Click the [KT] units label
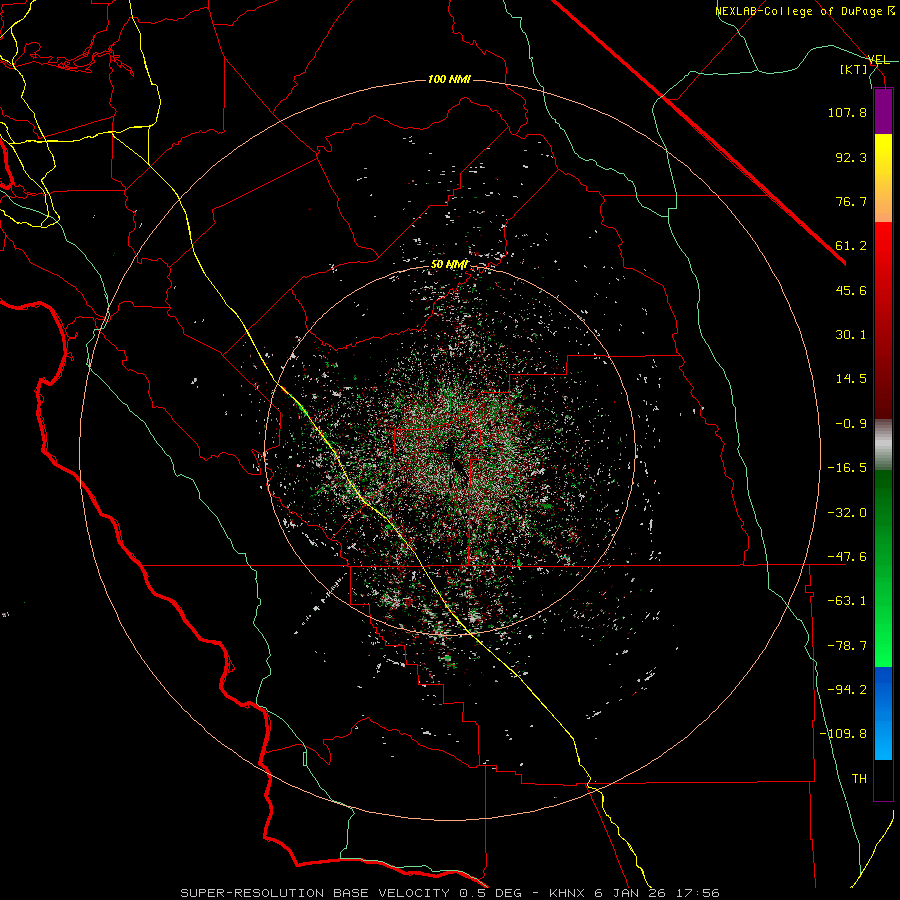 [x=854, y=69]
